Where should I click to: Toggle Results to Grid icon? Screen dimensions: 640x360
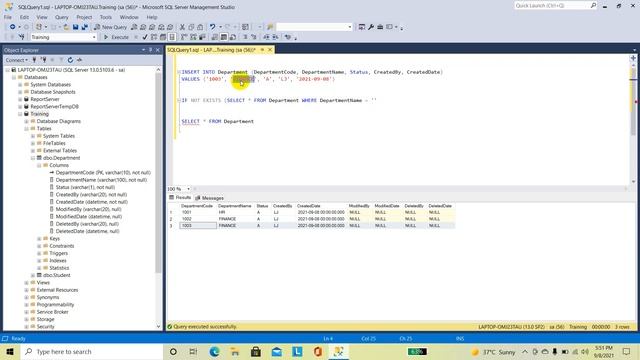[224, 37]
